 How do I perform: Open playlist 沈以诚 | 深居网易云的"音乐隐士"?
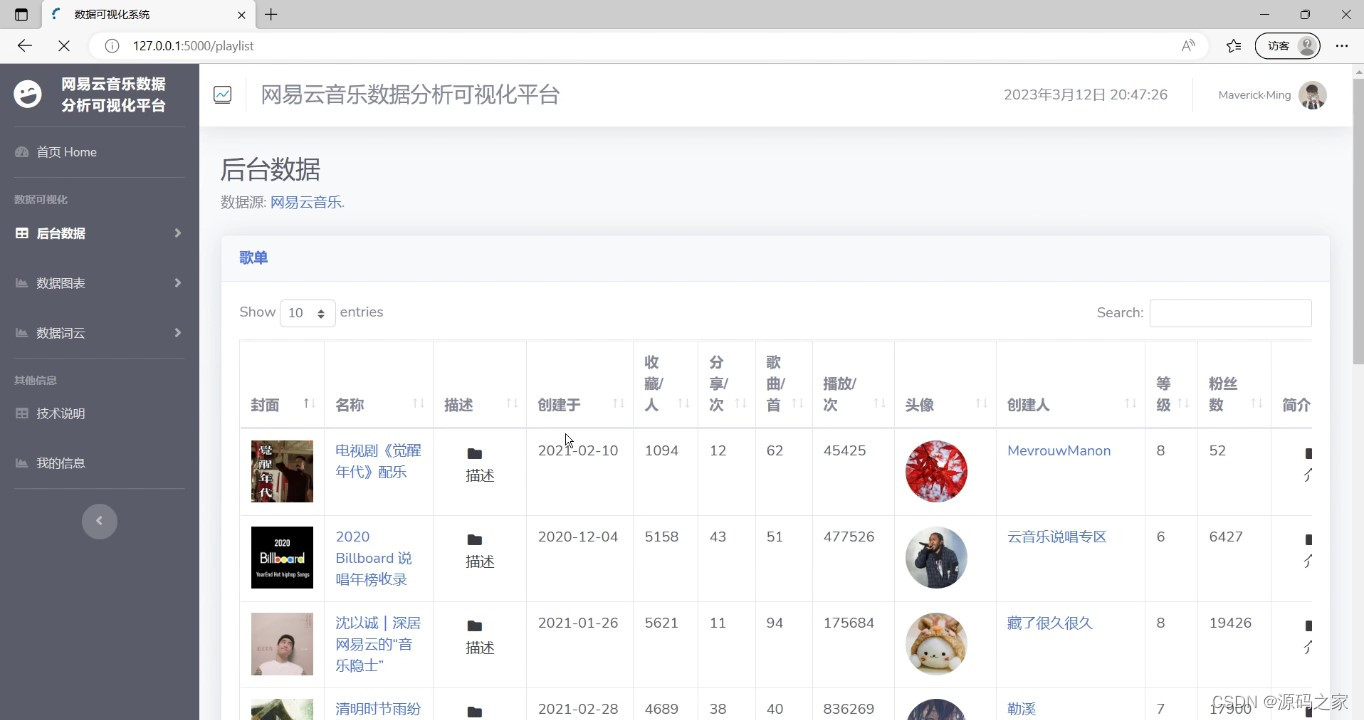pos(378,644)
